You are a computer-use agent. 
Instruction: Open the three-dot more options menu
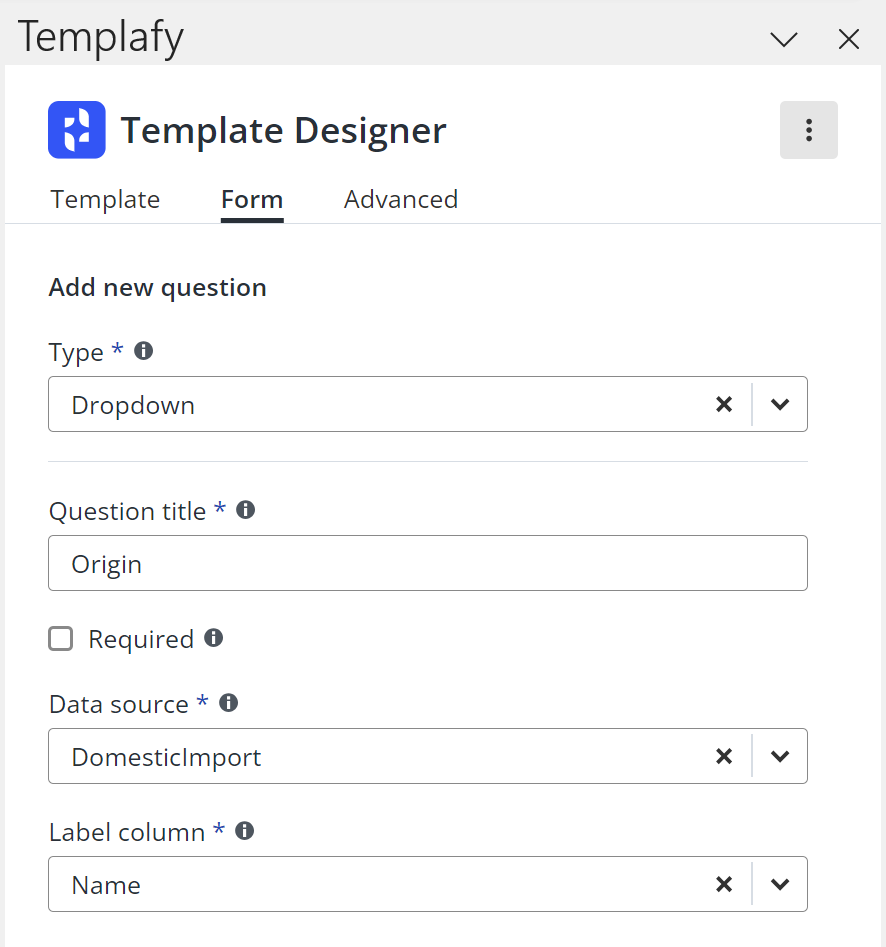tap(808, 130)
